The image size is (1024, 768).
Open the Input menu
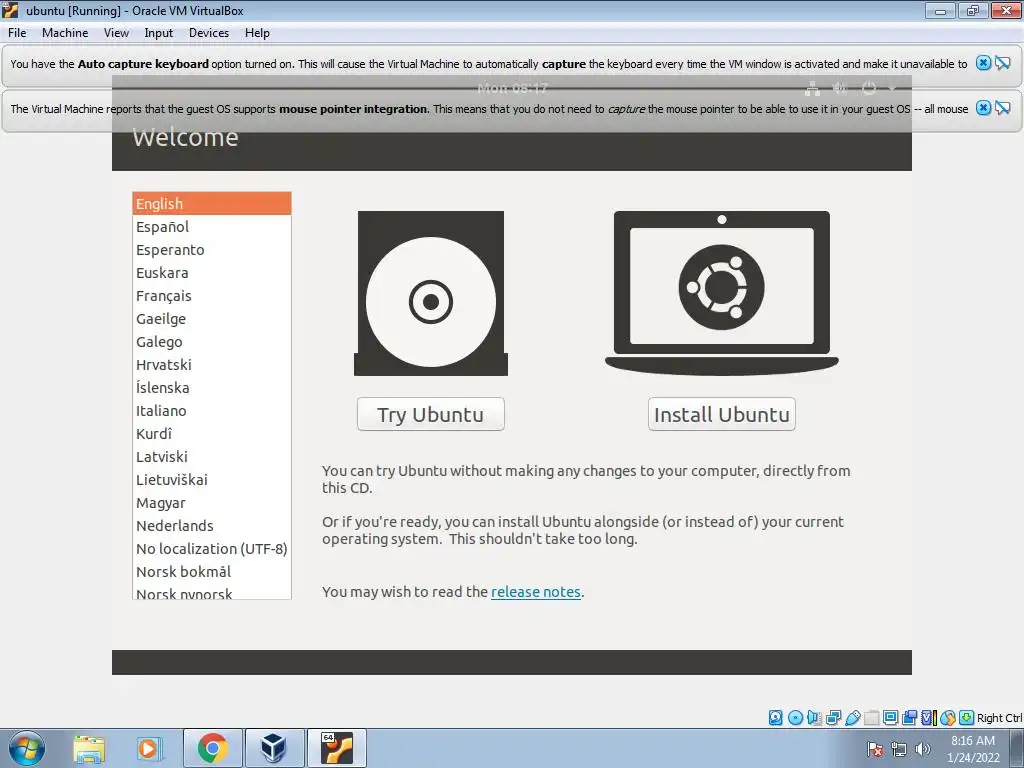pyautogui.click(x=159, y=33)
